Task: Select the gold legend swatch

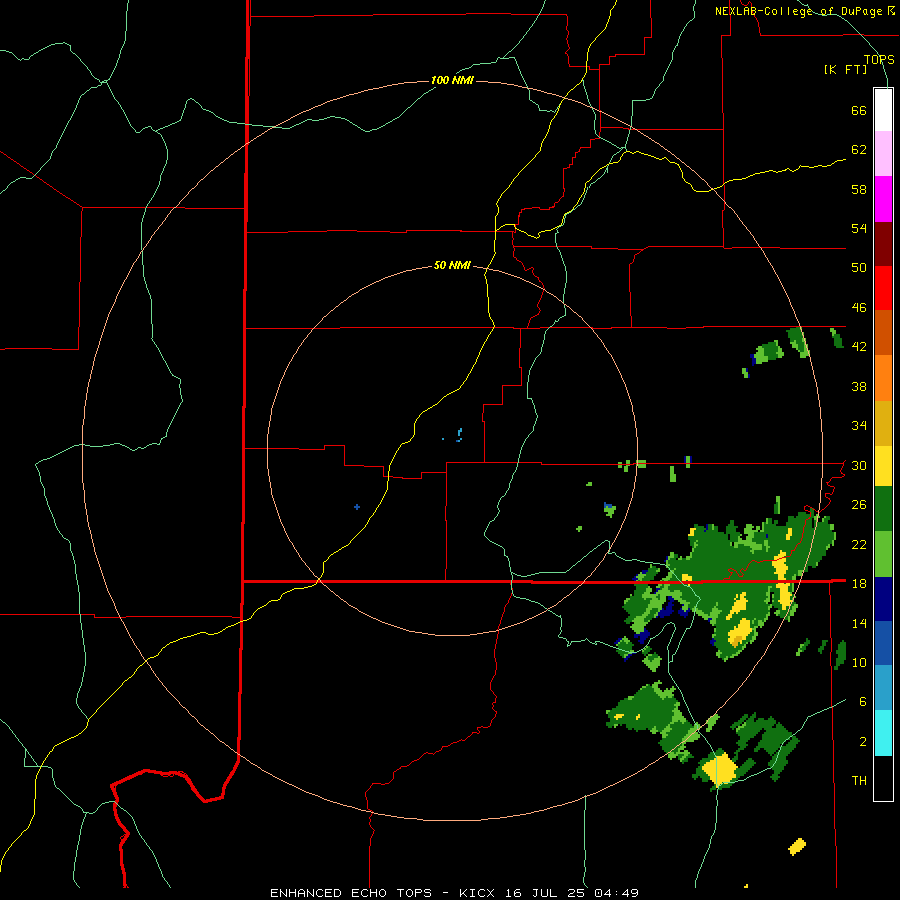Action: click(x=883, y=424)
